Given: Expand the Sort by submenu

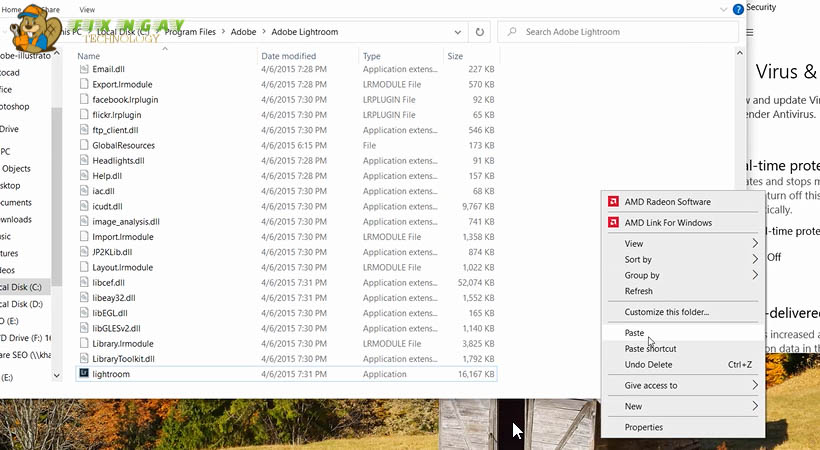Looking at the screenshot, I should (755, 259).
